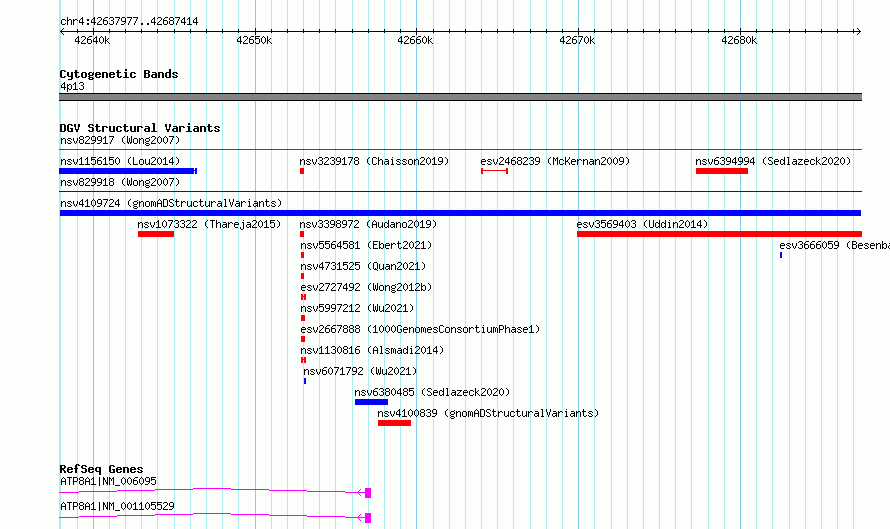
Task: Click the ATP8A1 NM_006095 magenta exon block
Action: click(368, 493)
